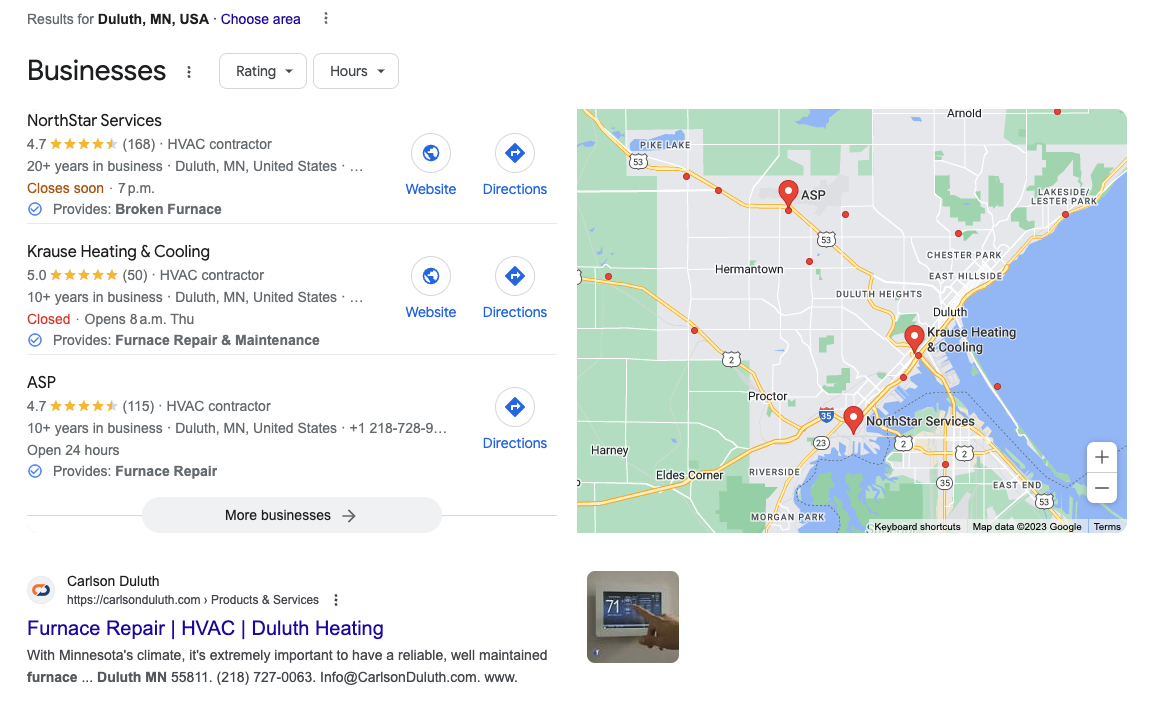
Task: Click the Carlson Duluth site name
Action: pos(113,581)
